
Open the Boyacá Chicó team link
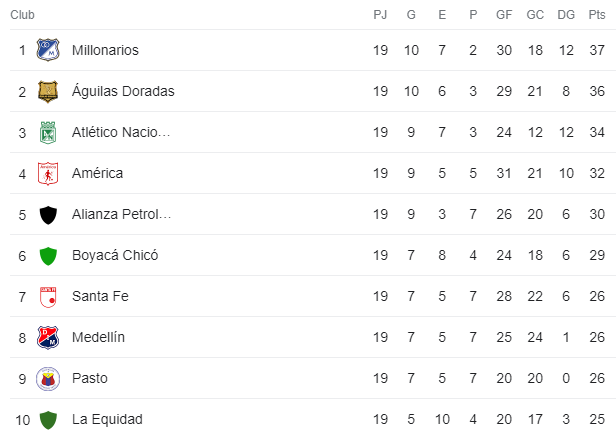click(115, 255)
